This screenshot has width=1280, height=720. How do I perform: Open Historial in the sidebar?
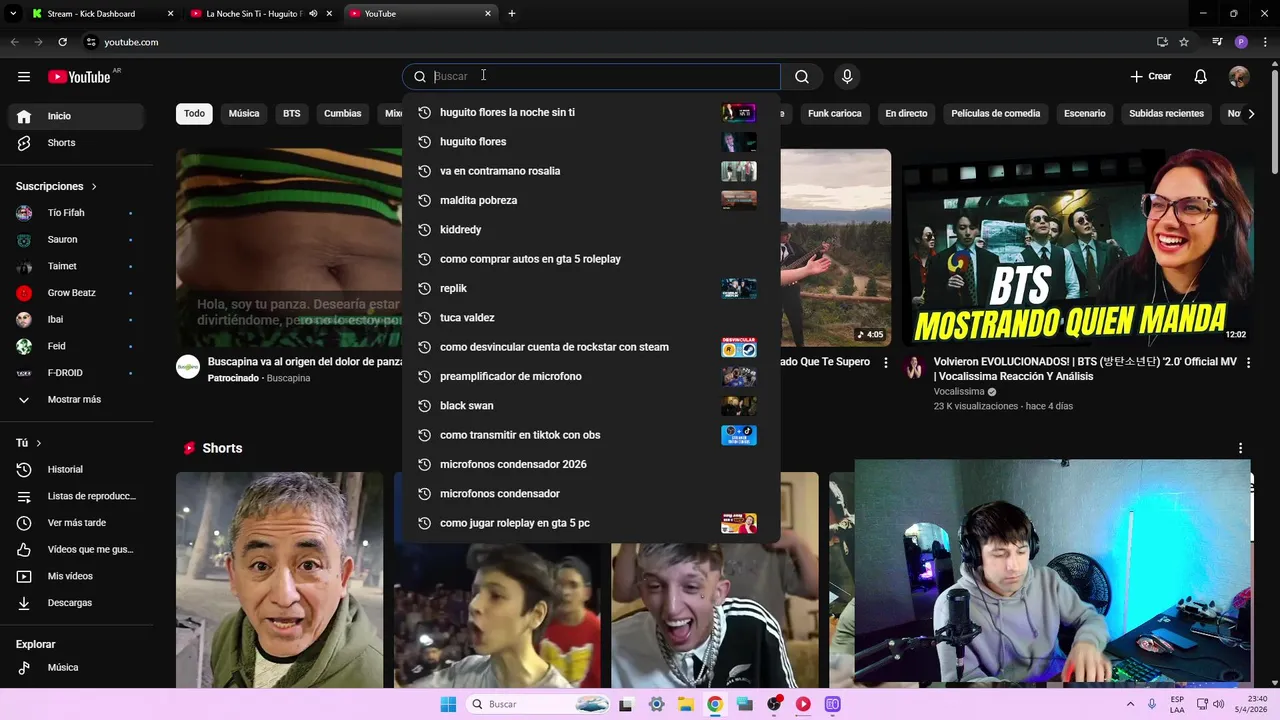coord(76,470)
